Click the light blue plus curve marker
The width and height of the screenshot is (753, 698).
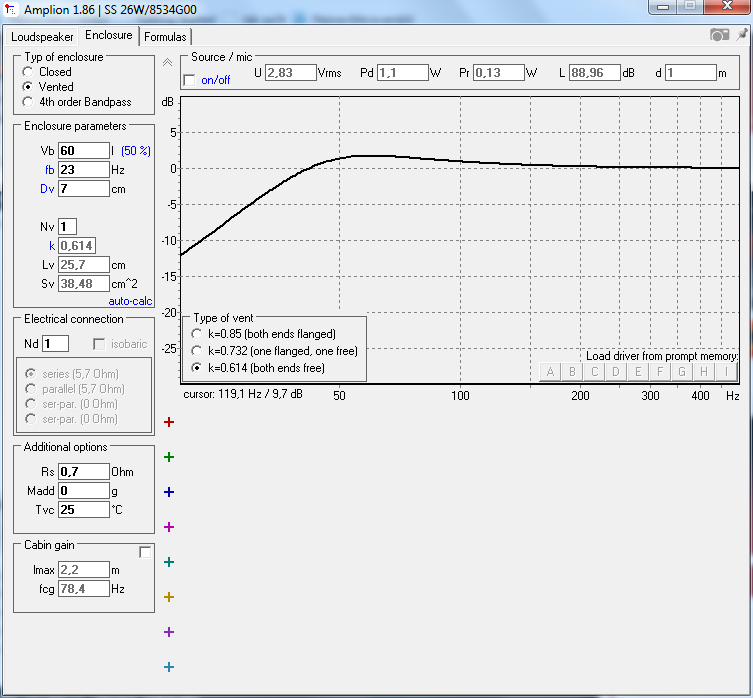(x=169, y=667)
